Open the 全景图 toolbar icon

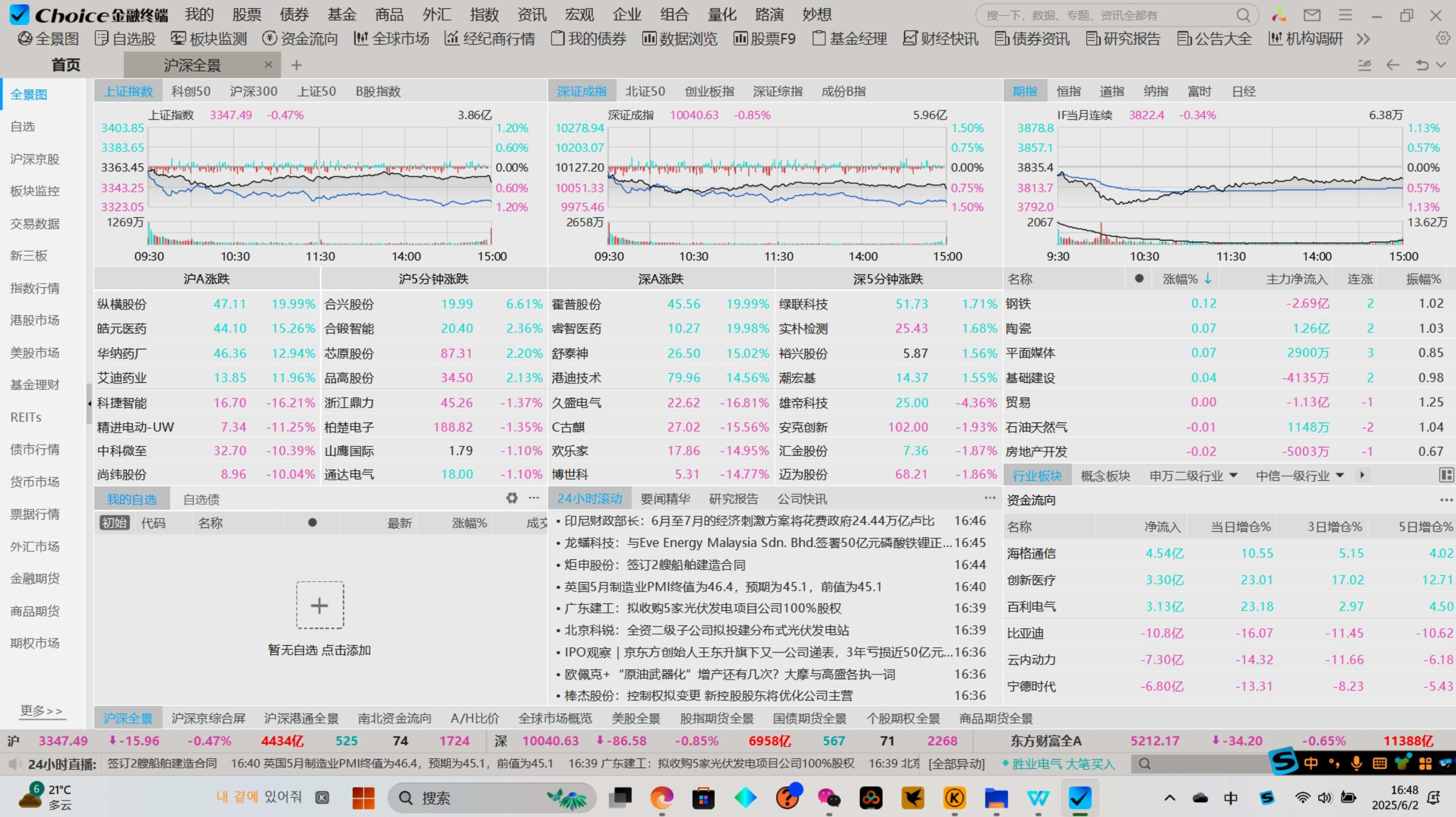[x=25, y=38]
